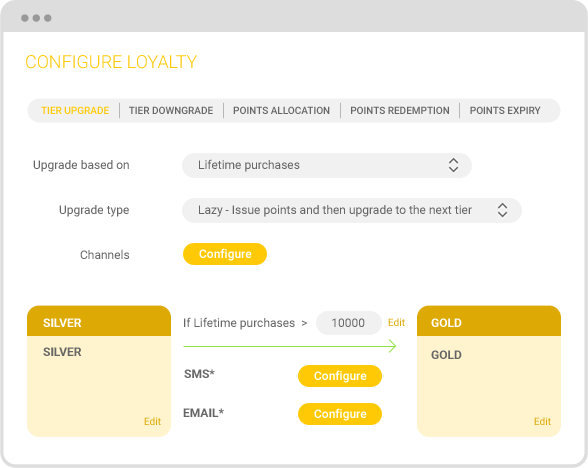Image resolution: width=588 pixels, height=468 pixels.
Task: Configure the SMS notification
Action: (x=340, y=376)
